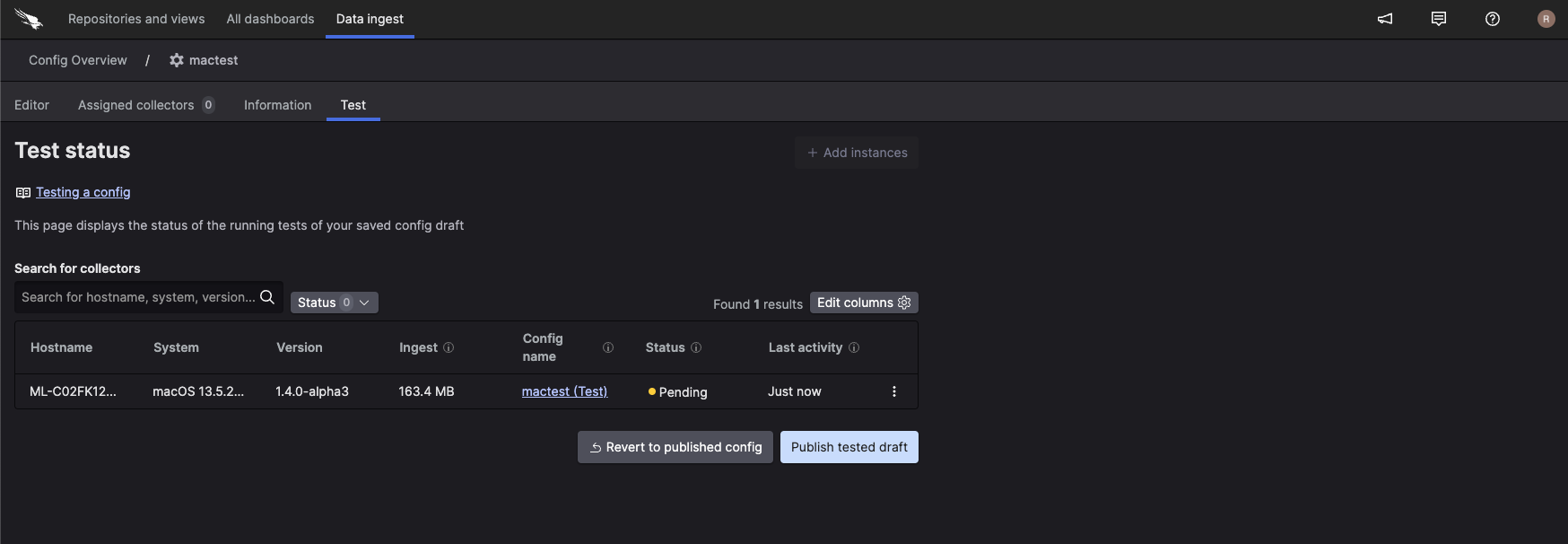Click the Status column info icon
The image size is (1568, 544).
tap(696, 347)
